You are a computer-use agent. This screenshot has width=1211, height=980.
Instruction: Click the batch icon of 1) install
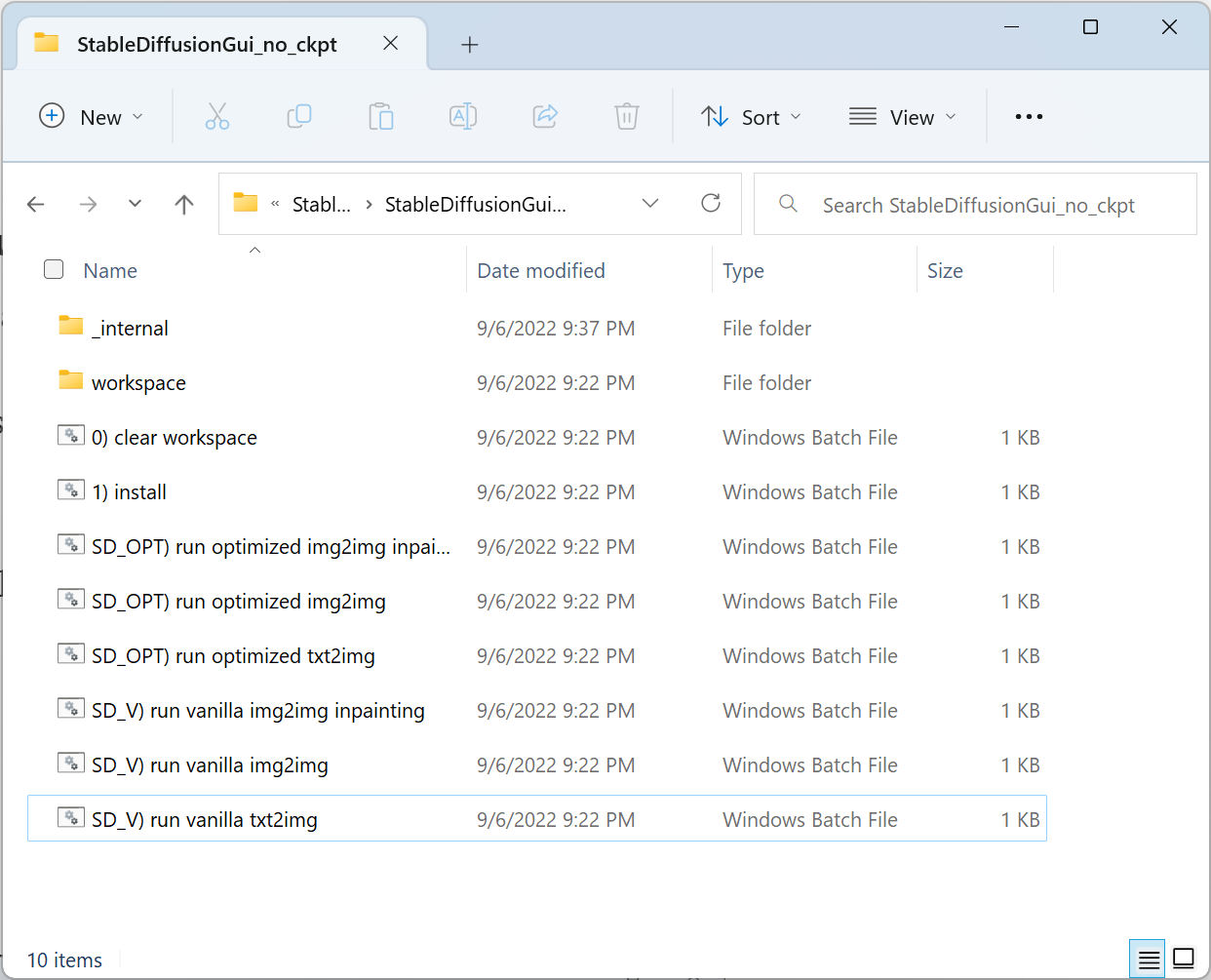click(x=71, y=490)
